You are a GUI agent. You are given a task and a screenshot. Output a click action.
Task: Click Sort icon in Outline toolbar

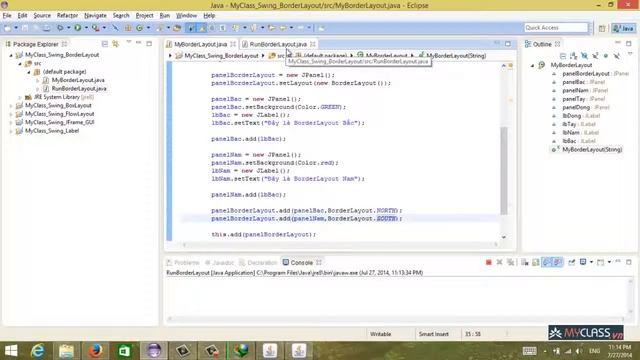573,56
